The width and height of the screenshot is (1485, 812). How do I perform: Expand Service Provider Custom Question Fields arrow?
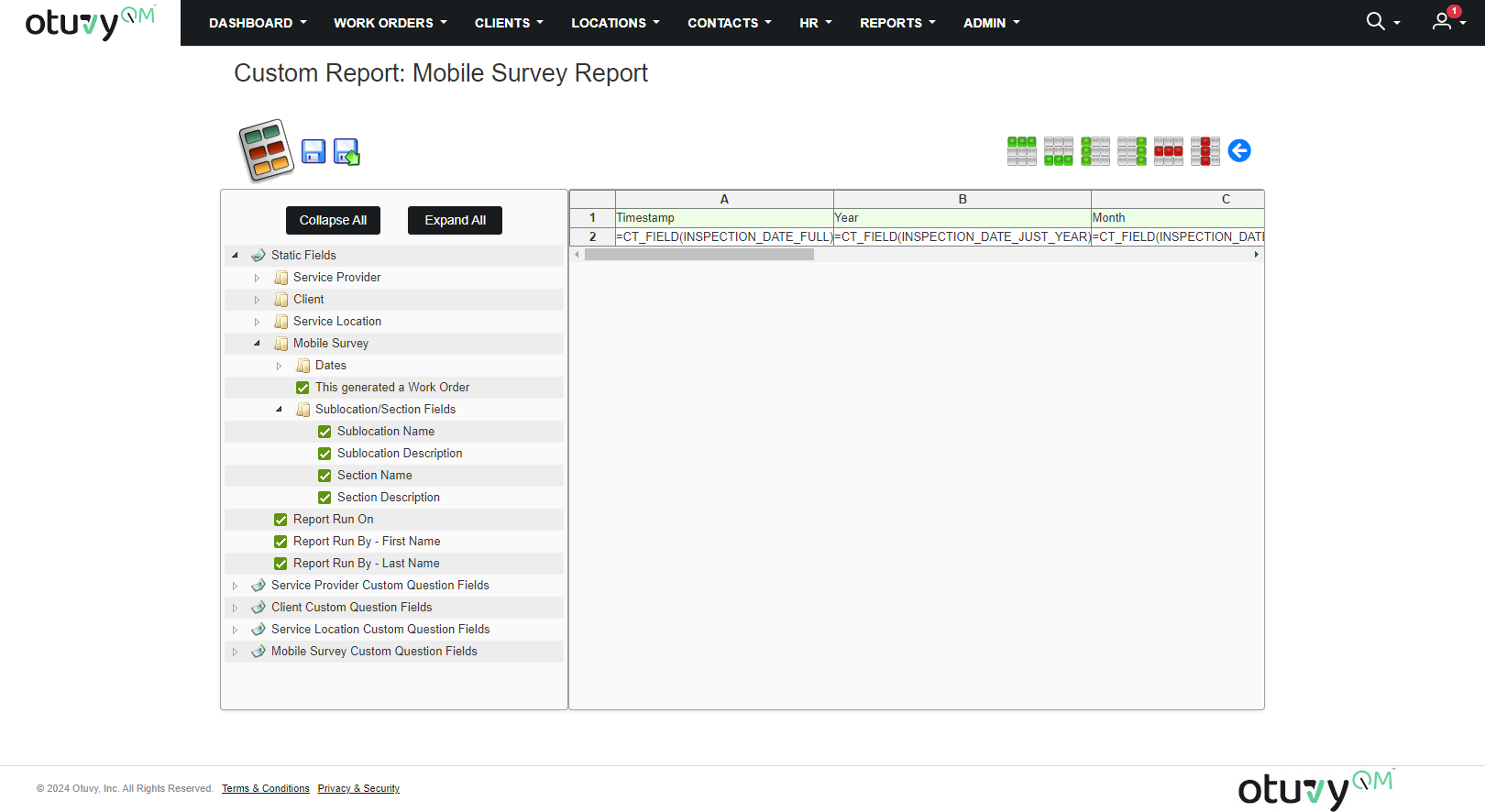(x=235, y=585)
